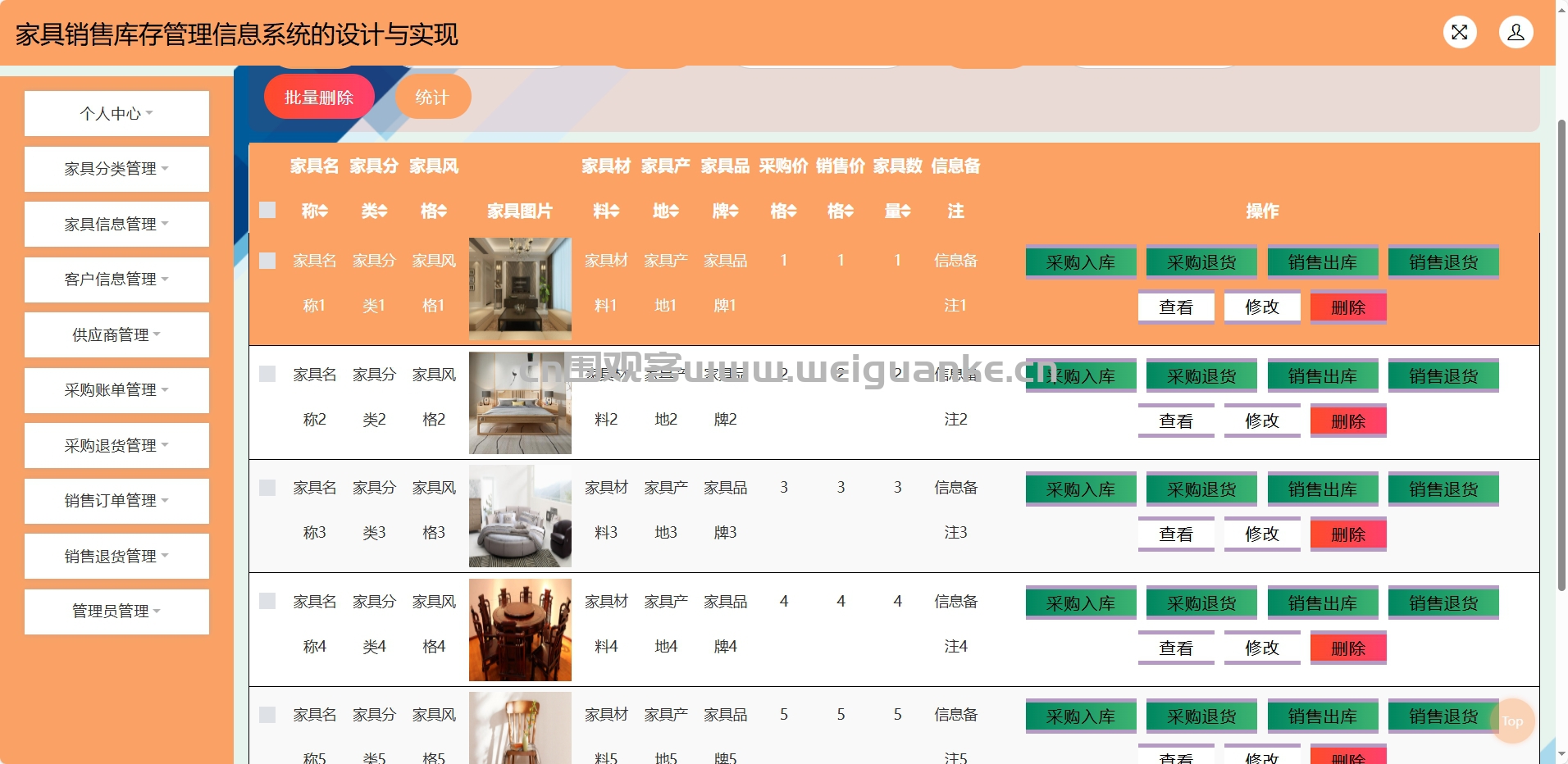This screenshot has height=764, width=1568.
Task: Click 销售出库 in row 家具名称5
Action: point(1323,716)
